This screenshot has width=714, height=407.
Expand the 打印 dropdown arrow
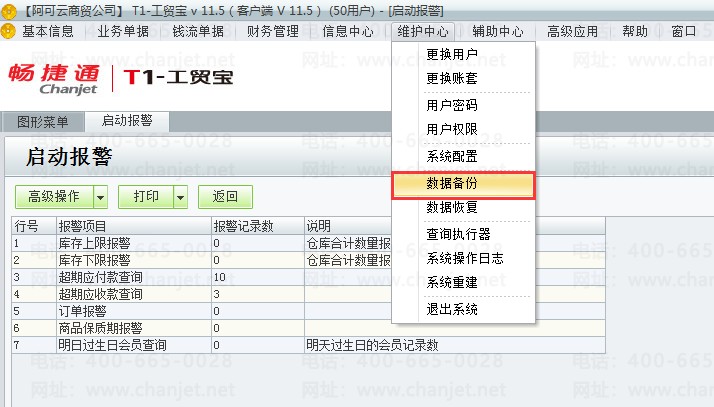(181, 197)
